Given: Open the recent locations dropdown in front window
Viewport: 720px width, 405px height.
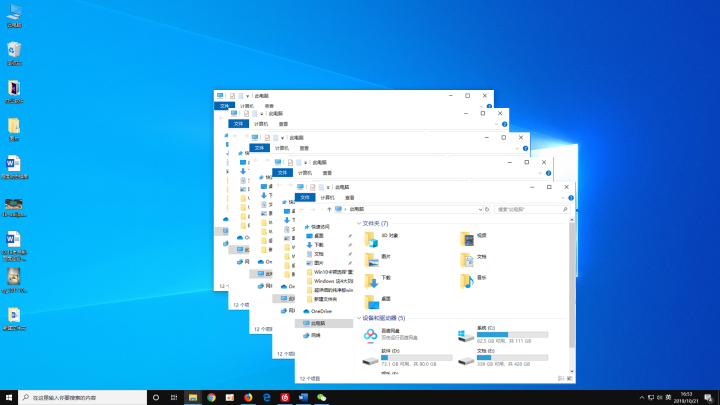Looking at the screenshot, I should point(321,209).
